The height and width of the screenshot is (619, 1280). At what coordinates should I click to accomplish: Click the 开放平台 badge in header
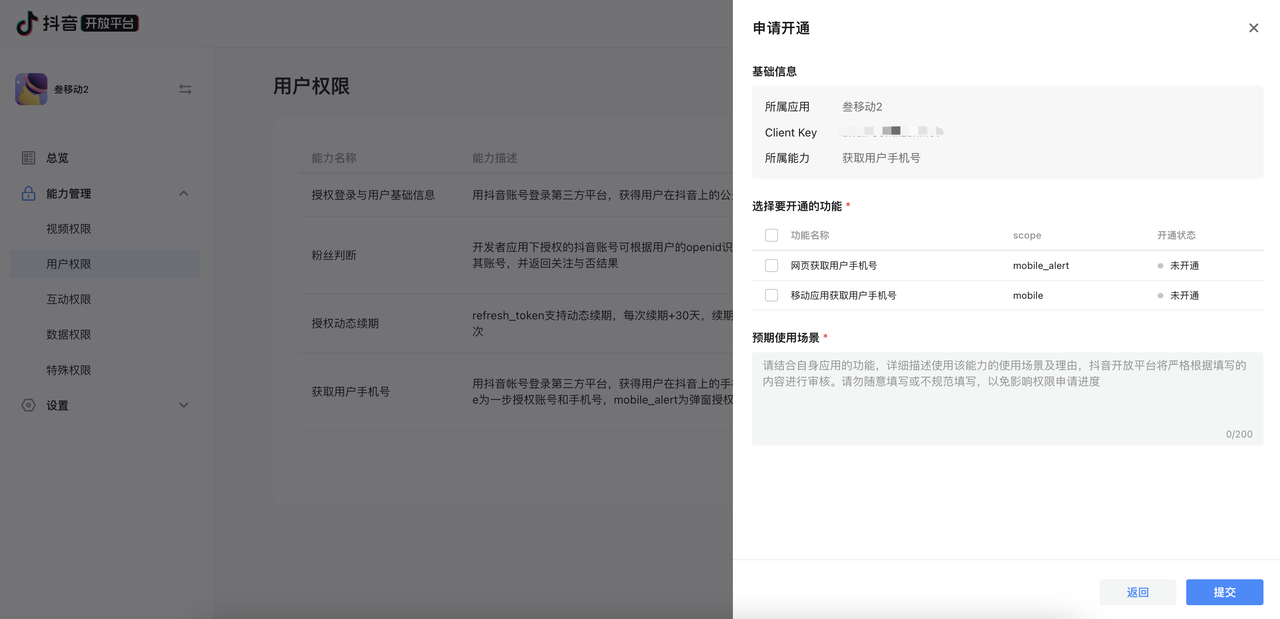click(110, 23)
